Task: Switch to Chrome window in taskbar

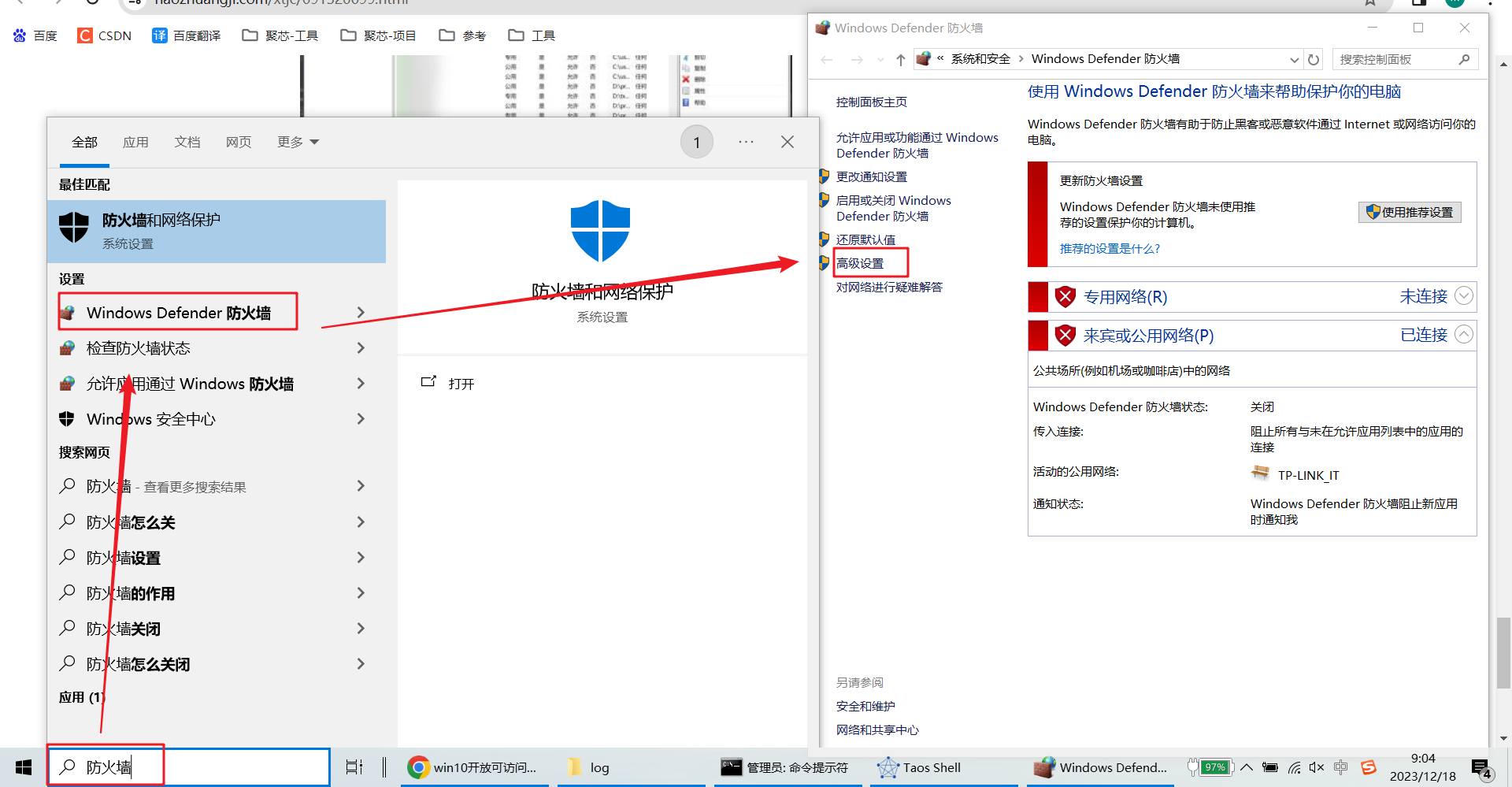Action: coord(472,767)
